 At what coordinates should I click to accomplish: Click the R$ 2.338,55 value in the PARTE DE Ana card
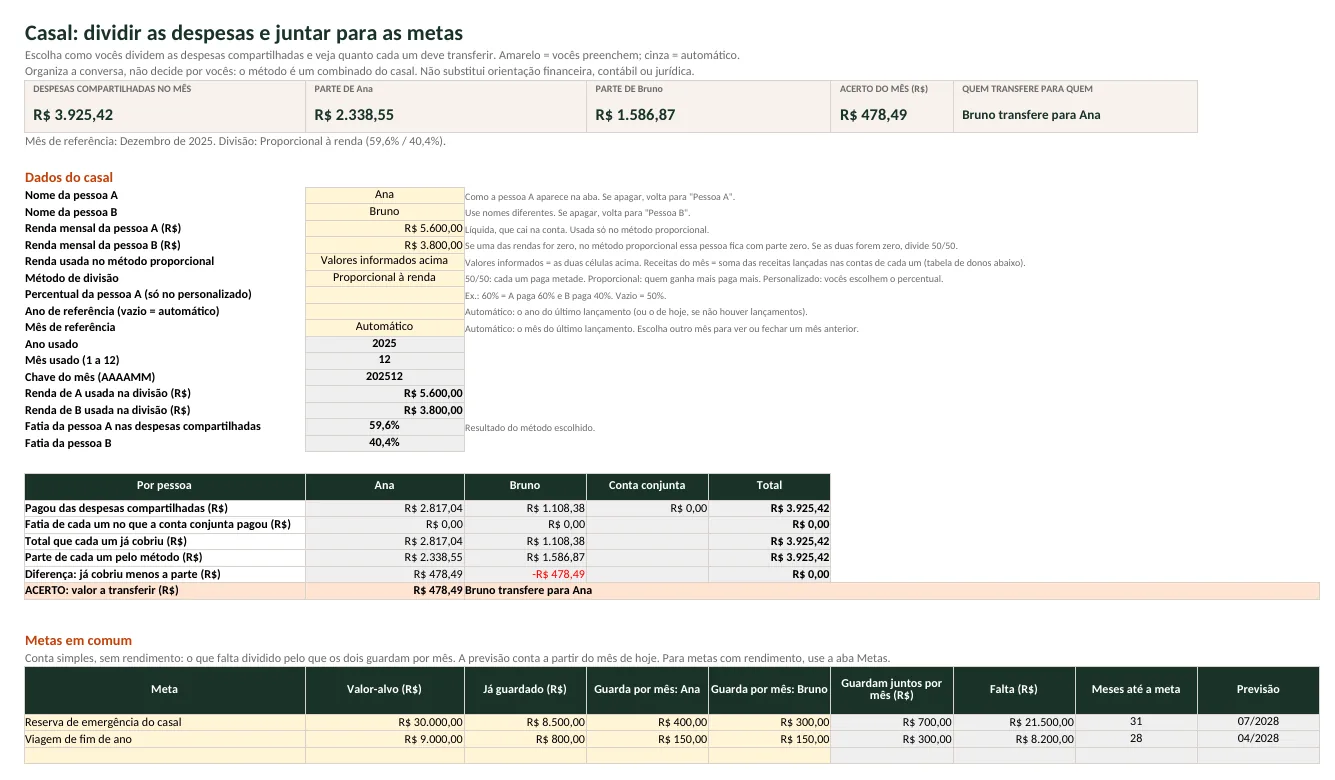[354, 115]
